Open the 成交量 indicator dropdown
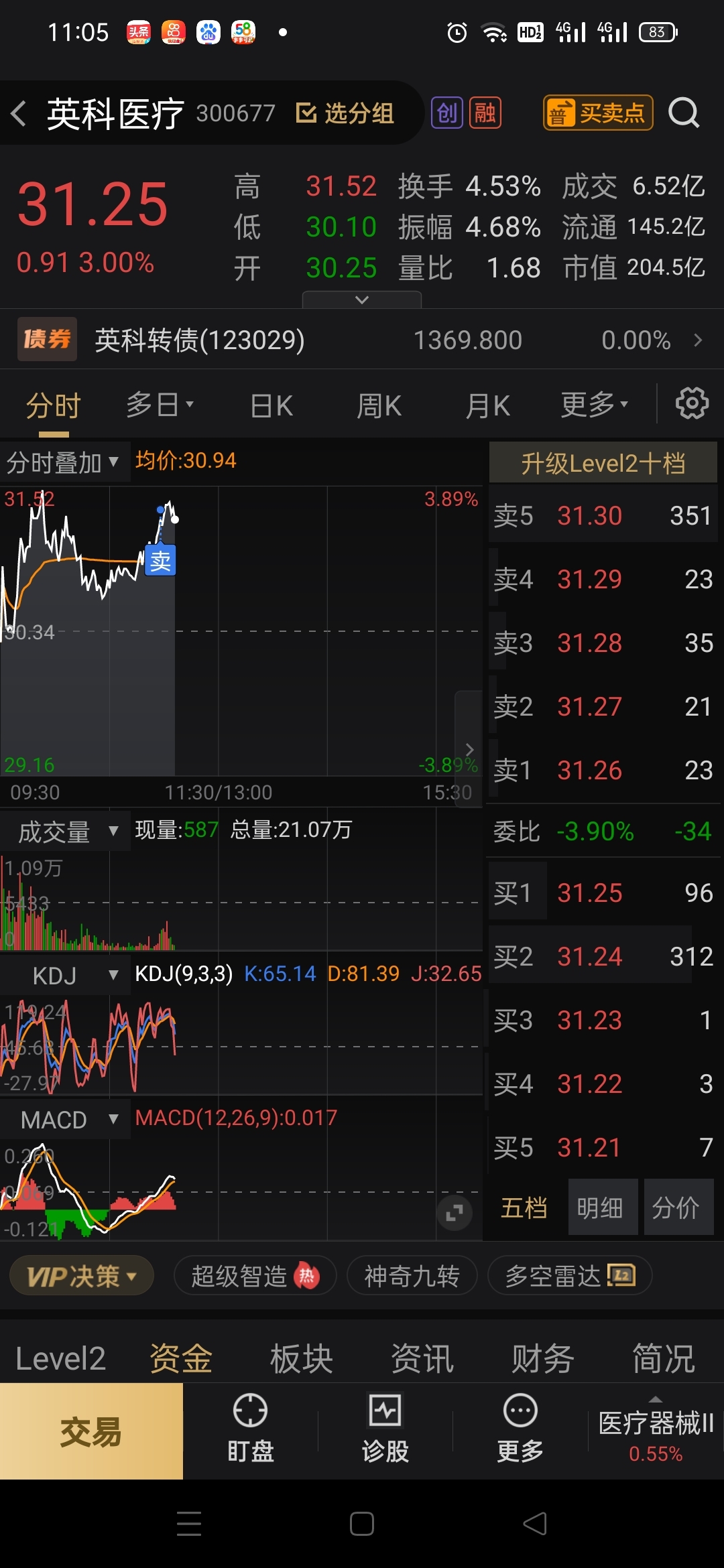Screen dimensions: 724x1568 [65, 832]
